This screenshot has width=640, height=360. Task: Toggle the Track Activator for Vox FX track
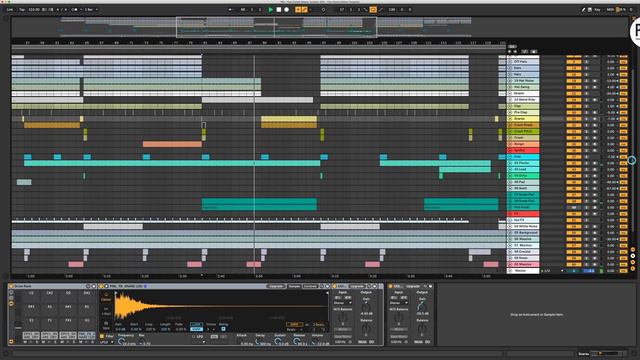(x=573, y=220)
